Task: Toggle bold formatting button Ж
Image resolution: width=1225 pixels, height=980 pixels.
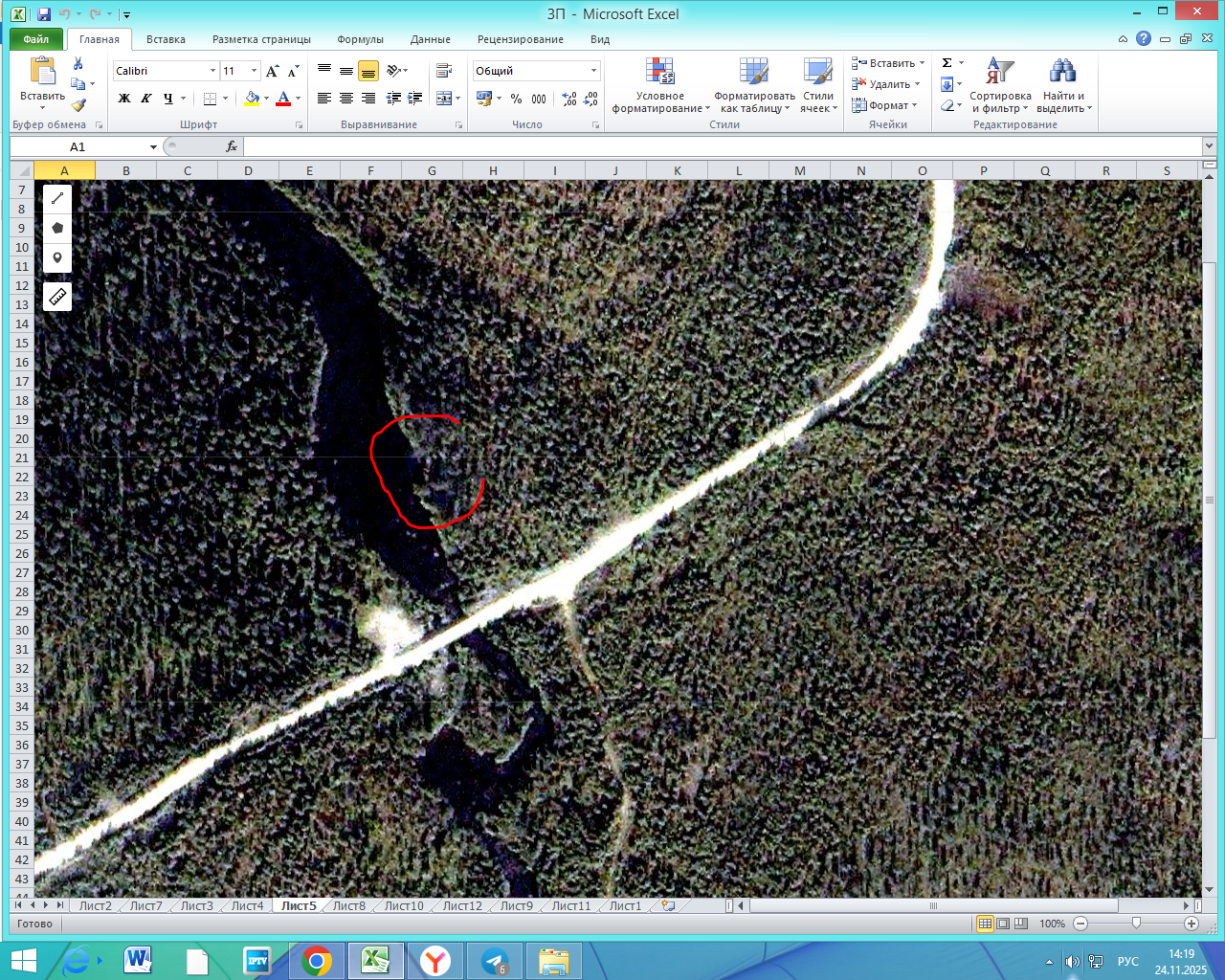Action: [x=124, y=99]
